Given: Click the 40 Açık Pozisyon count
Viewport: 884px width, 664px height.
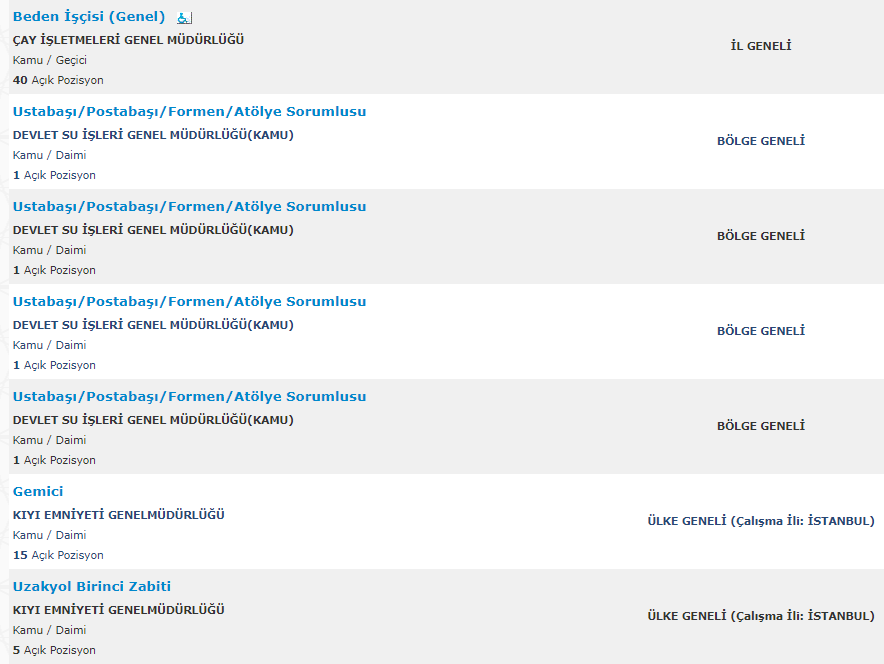Looking at the screenshot, I should pyautogui.click(x=58, y=81).
